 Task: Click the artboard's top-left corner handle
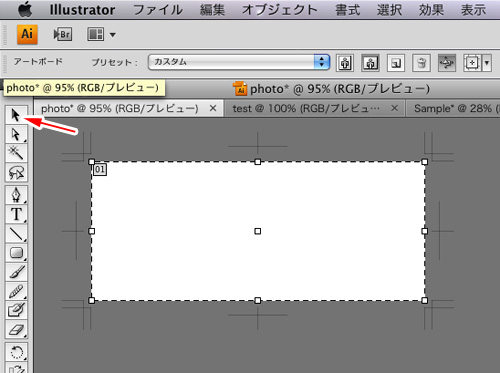(x=92, y=162)
